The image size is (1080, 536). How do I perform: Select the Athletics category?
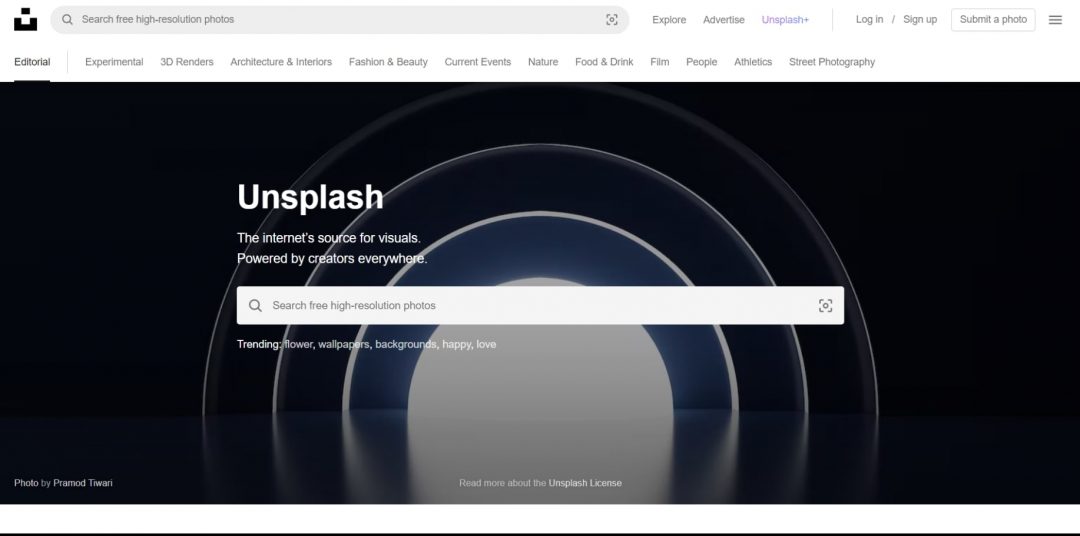pyautogui.click(x=753, y=62)
